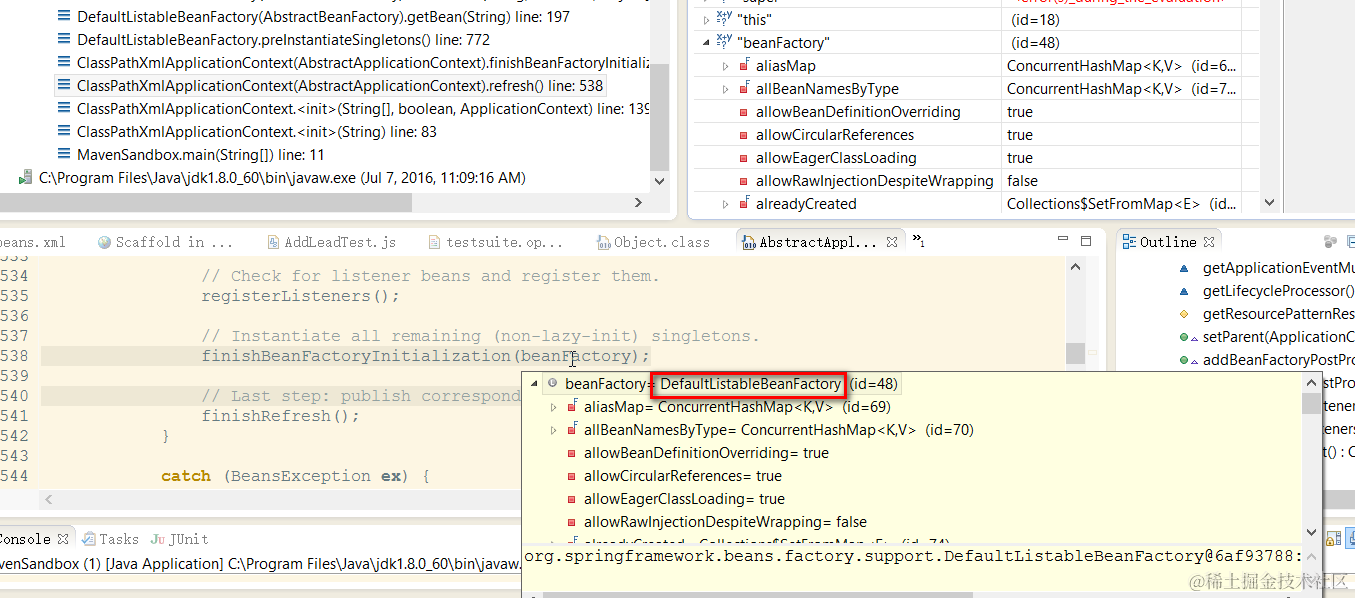Click stack frame icon beside MavenSandbox.main
The image size is (1355, 598).
[64, 155]
